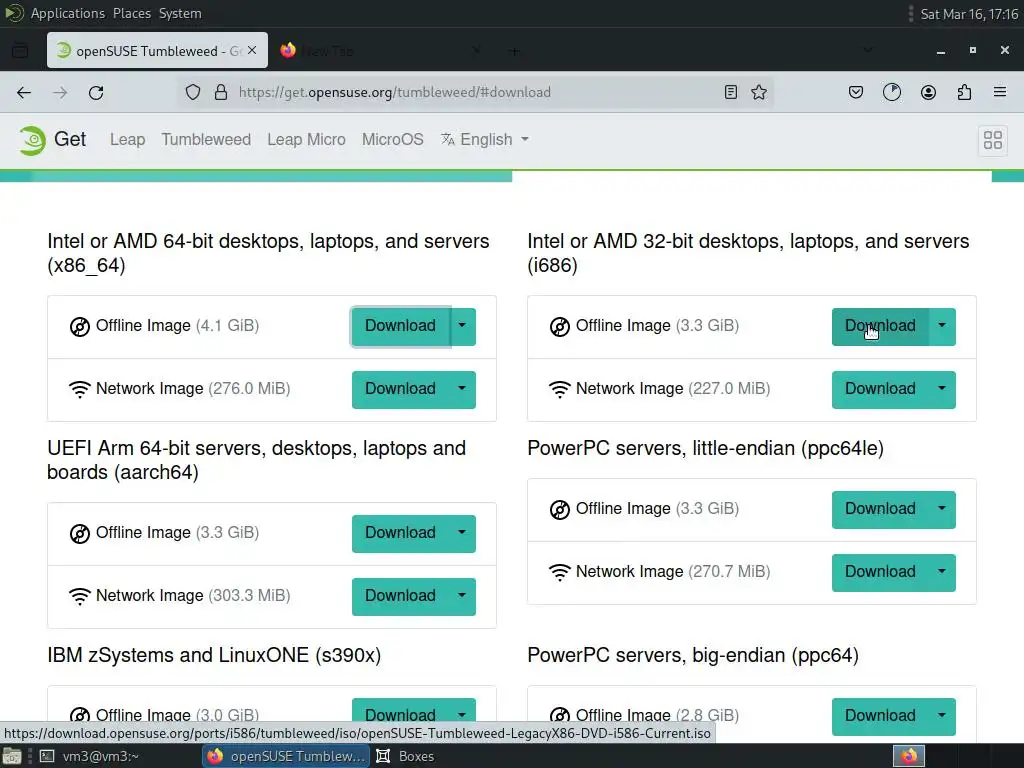The height and width of the screenshot is (768, 1024).
Task: Download x86_64 Network Image 276.0 MiB
Action: 400,390
